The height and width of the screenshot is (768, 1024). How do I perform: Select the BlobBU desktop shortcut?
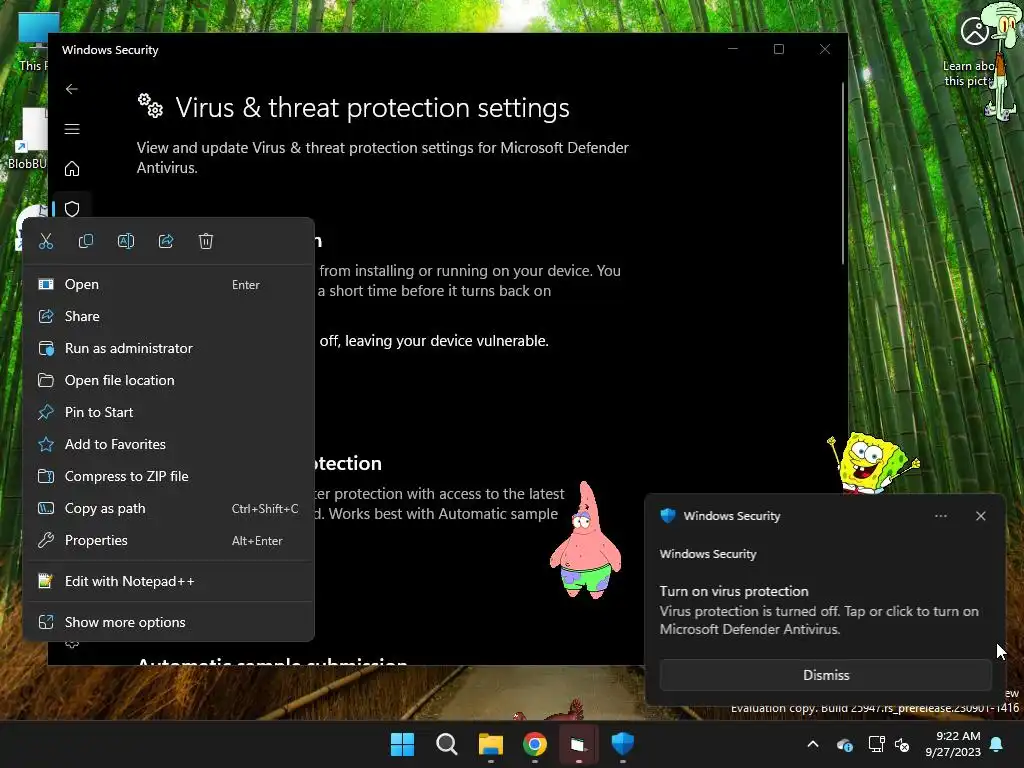(28, 138)
